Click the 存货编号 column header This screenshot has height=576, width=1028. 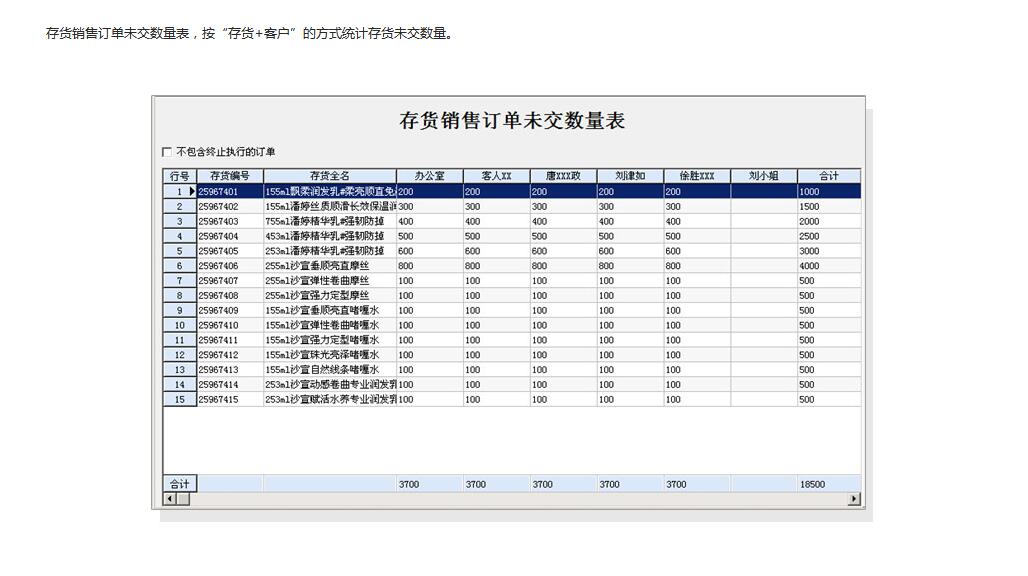[230, 176]
